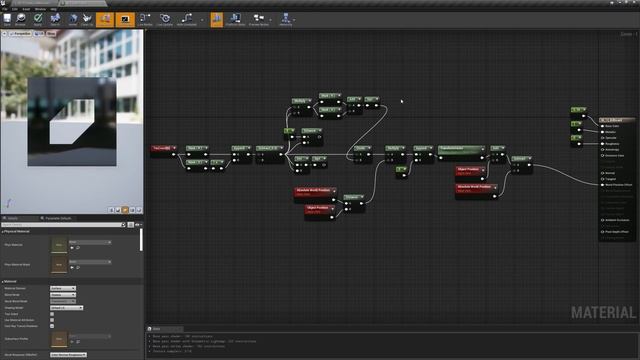The image size is (640, 360).
Task: Click the Lit view mode button
Action: (x=39, y=34)
